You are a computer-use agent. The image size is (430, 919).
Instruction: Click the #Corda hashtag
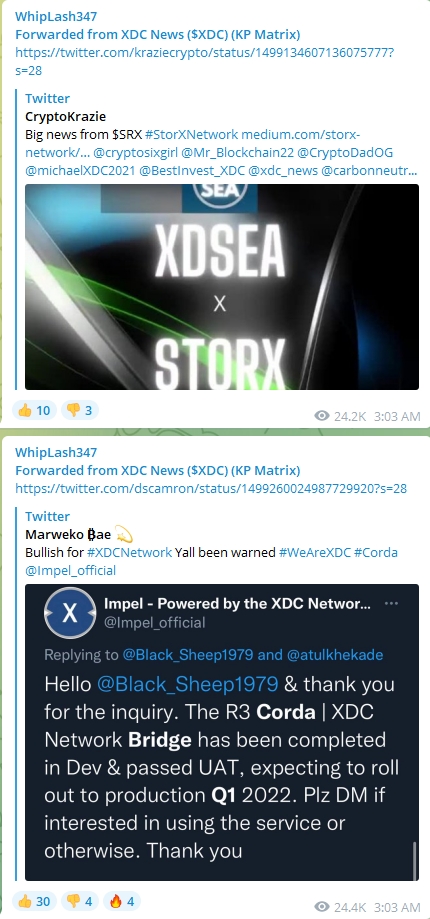(x=376, y=552)
